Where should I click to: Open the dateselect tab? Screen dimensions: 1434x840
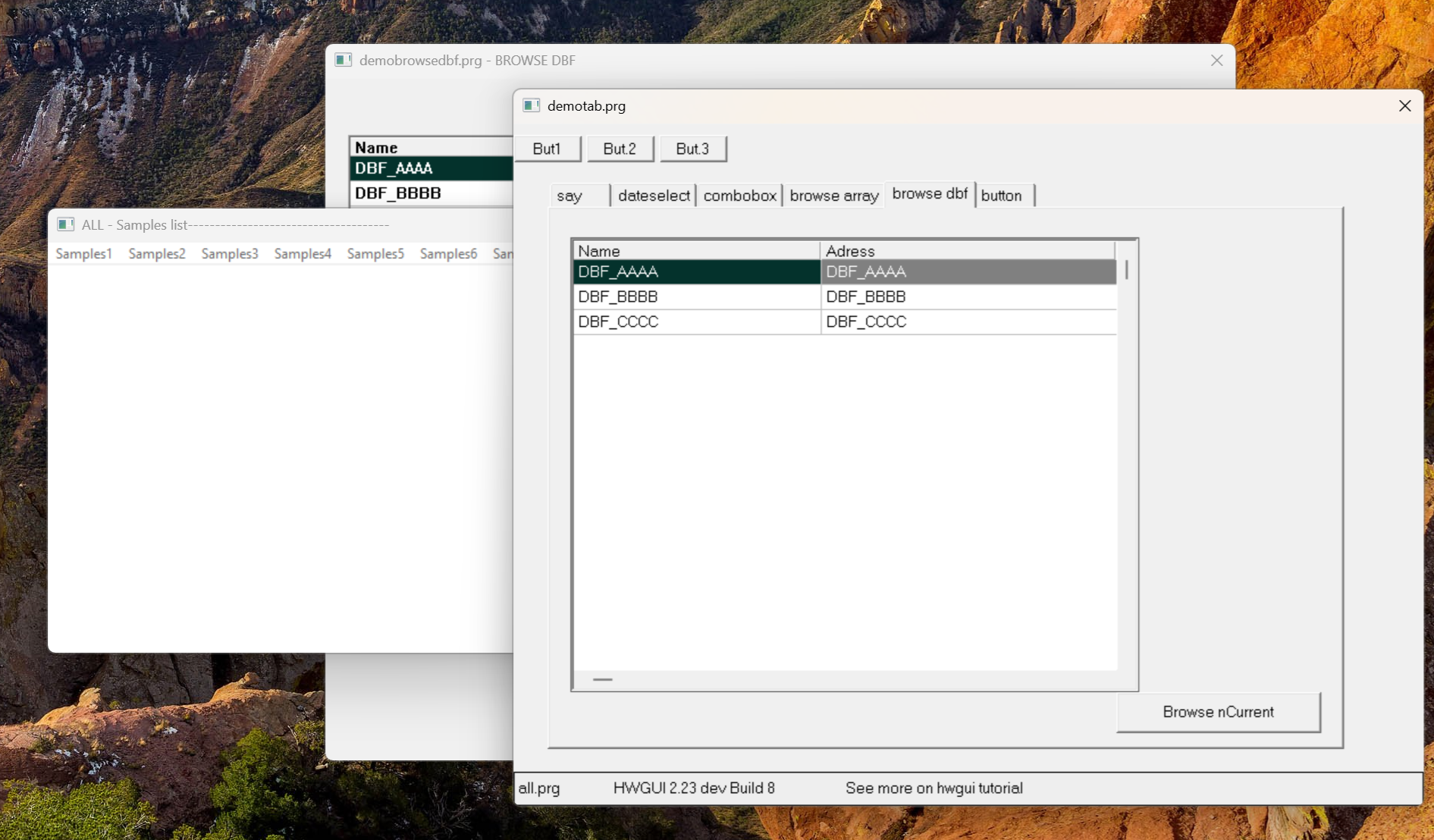654,196
